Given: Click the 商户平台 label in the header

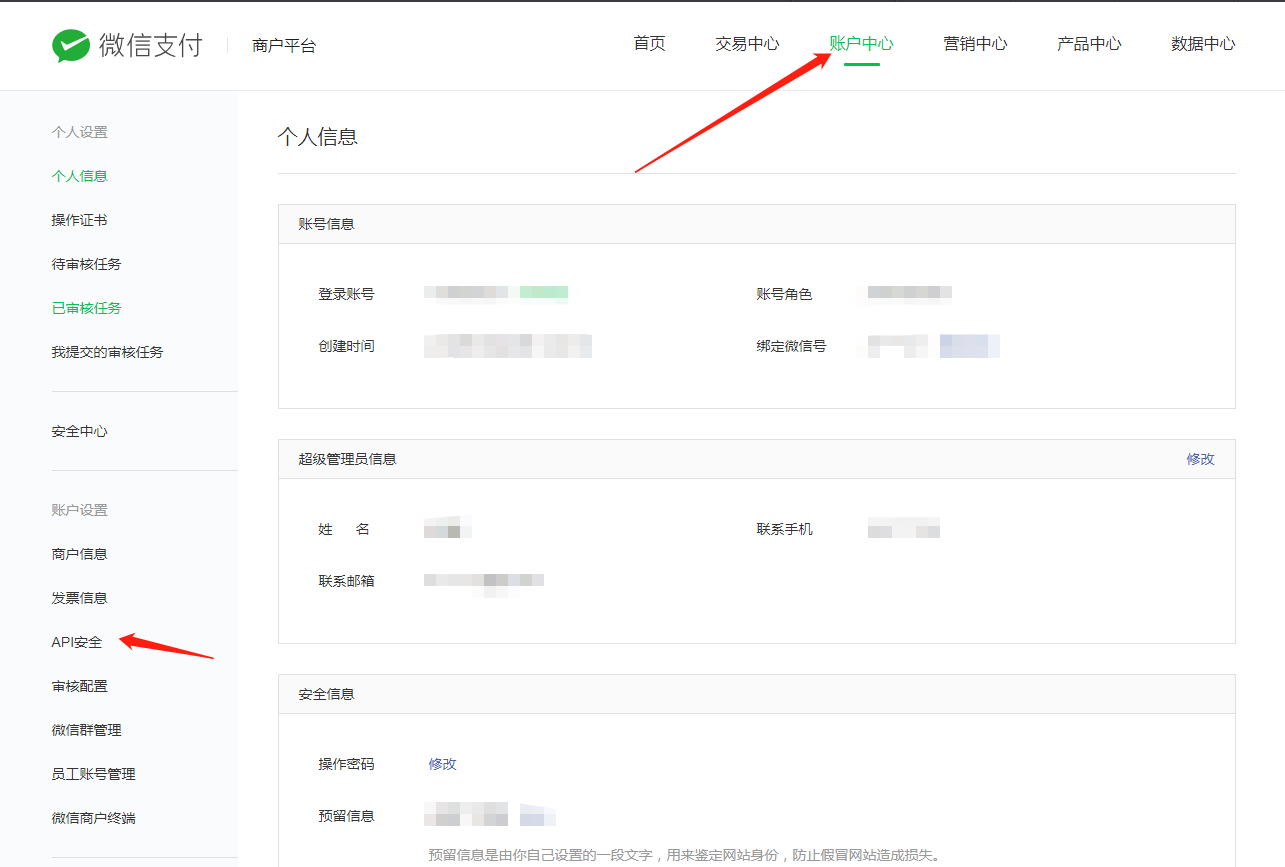Looking at the screenshot, I should (284, 44).
